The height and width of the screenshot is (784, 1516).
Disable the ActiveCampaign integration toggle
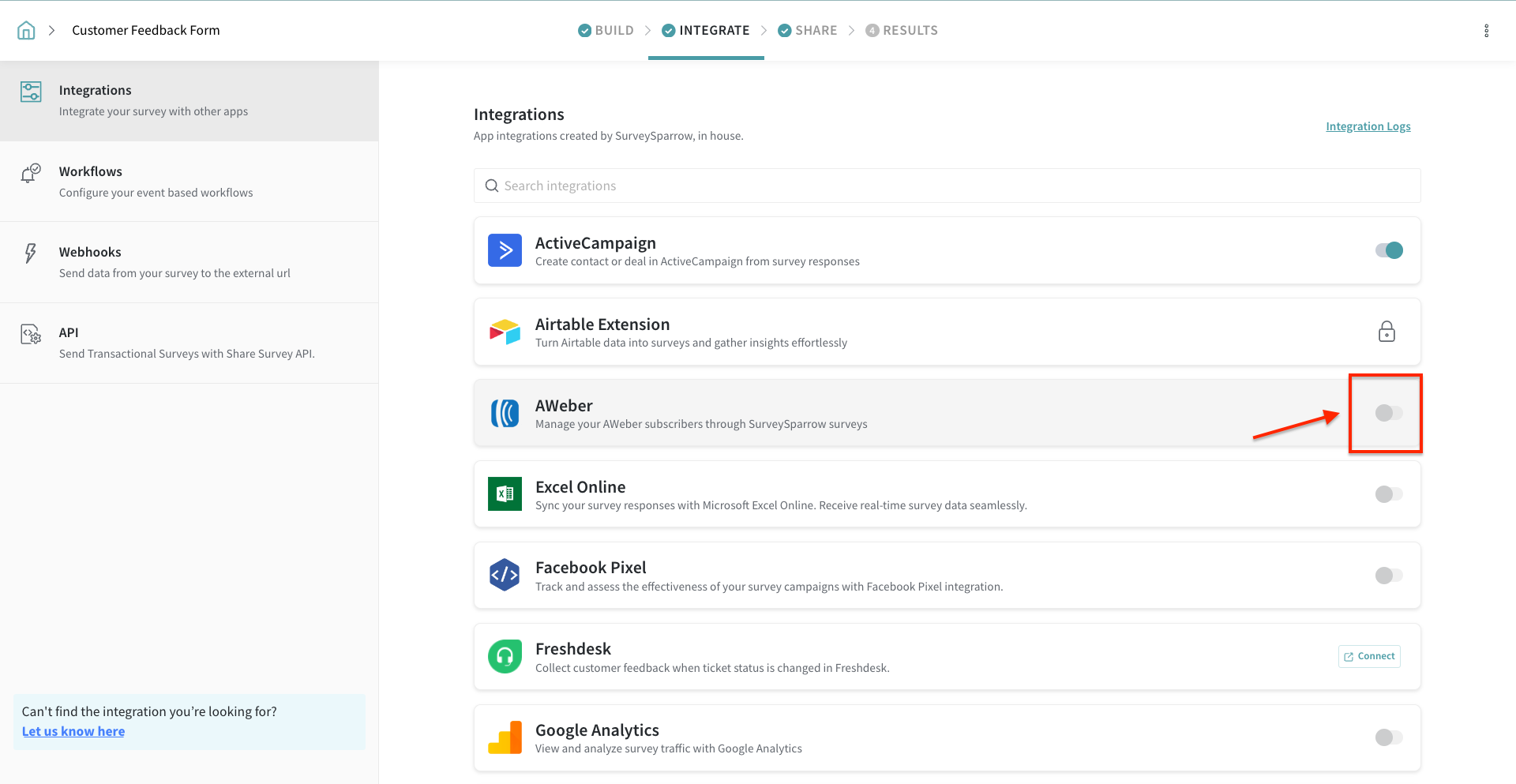pos(1389,250)
